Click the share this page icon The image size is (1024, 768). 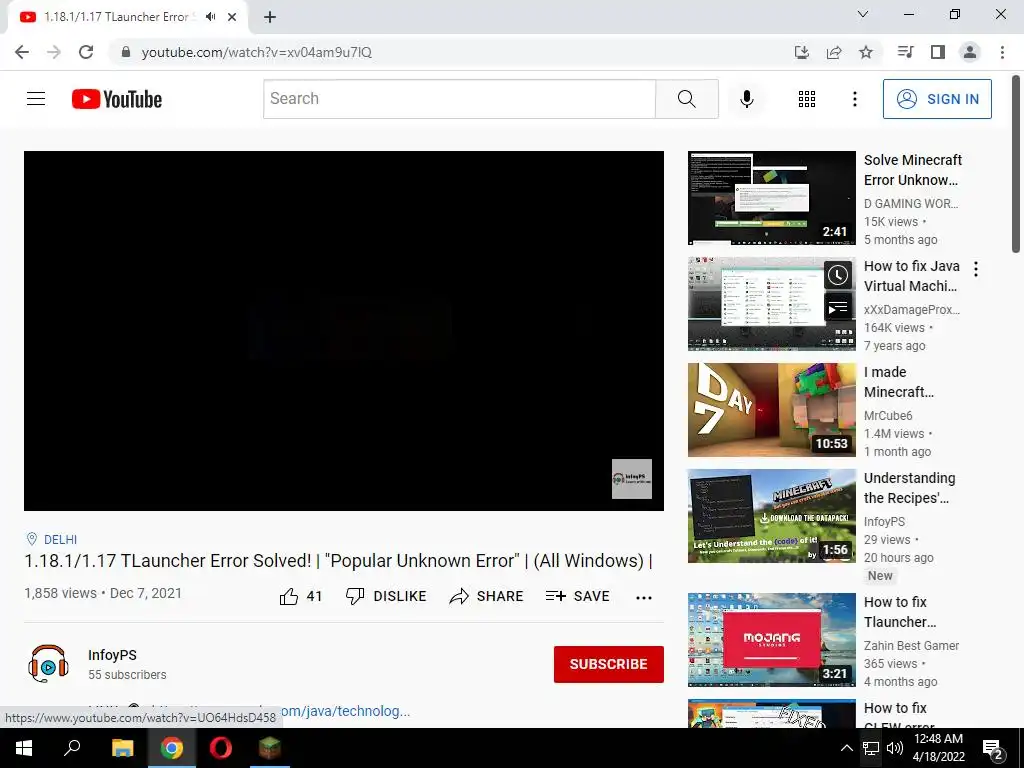click(x=834, y=52)
